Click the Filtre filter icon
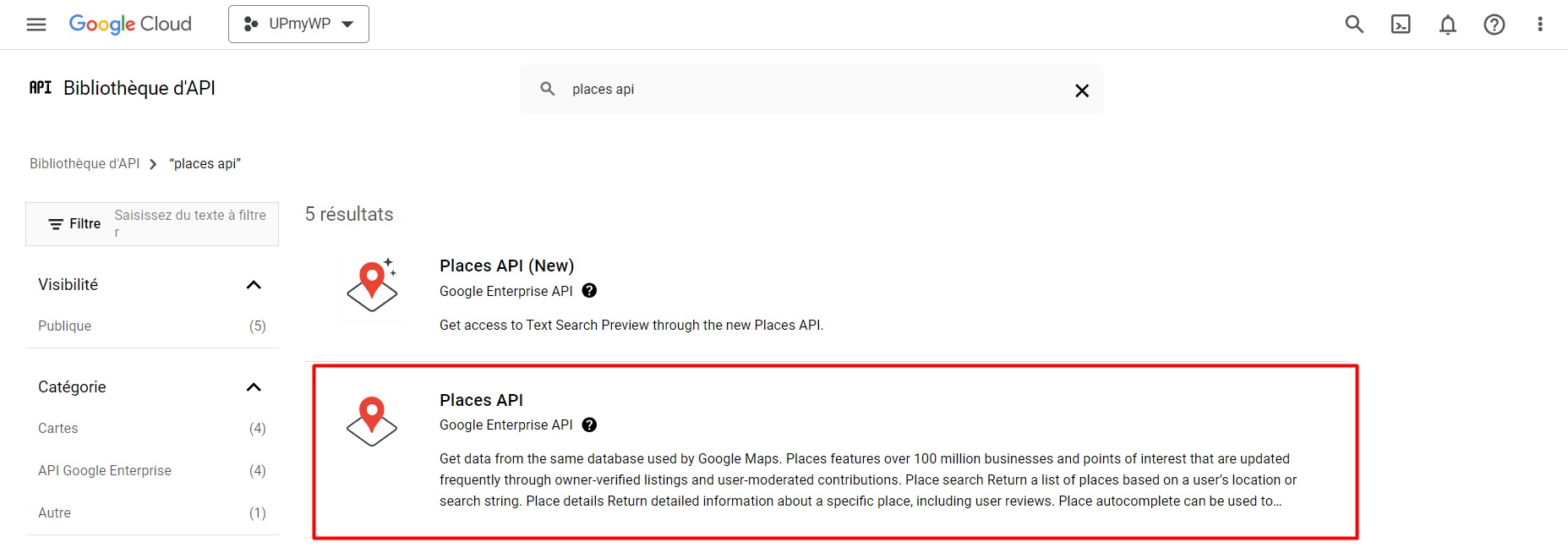 (56, 224)
